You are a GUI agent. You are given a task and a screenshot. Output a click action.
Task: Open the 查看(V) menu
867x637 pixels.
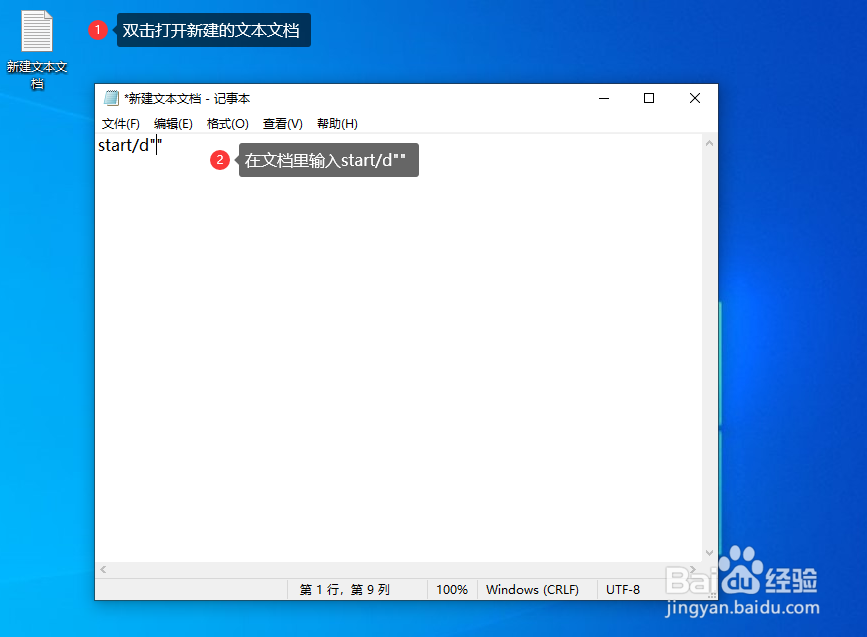[x=283, y=124]
